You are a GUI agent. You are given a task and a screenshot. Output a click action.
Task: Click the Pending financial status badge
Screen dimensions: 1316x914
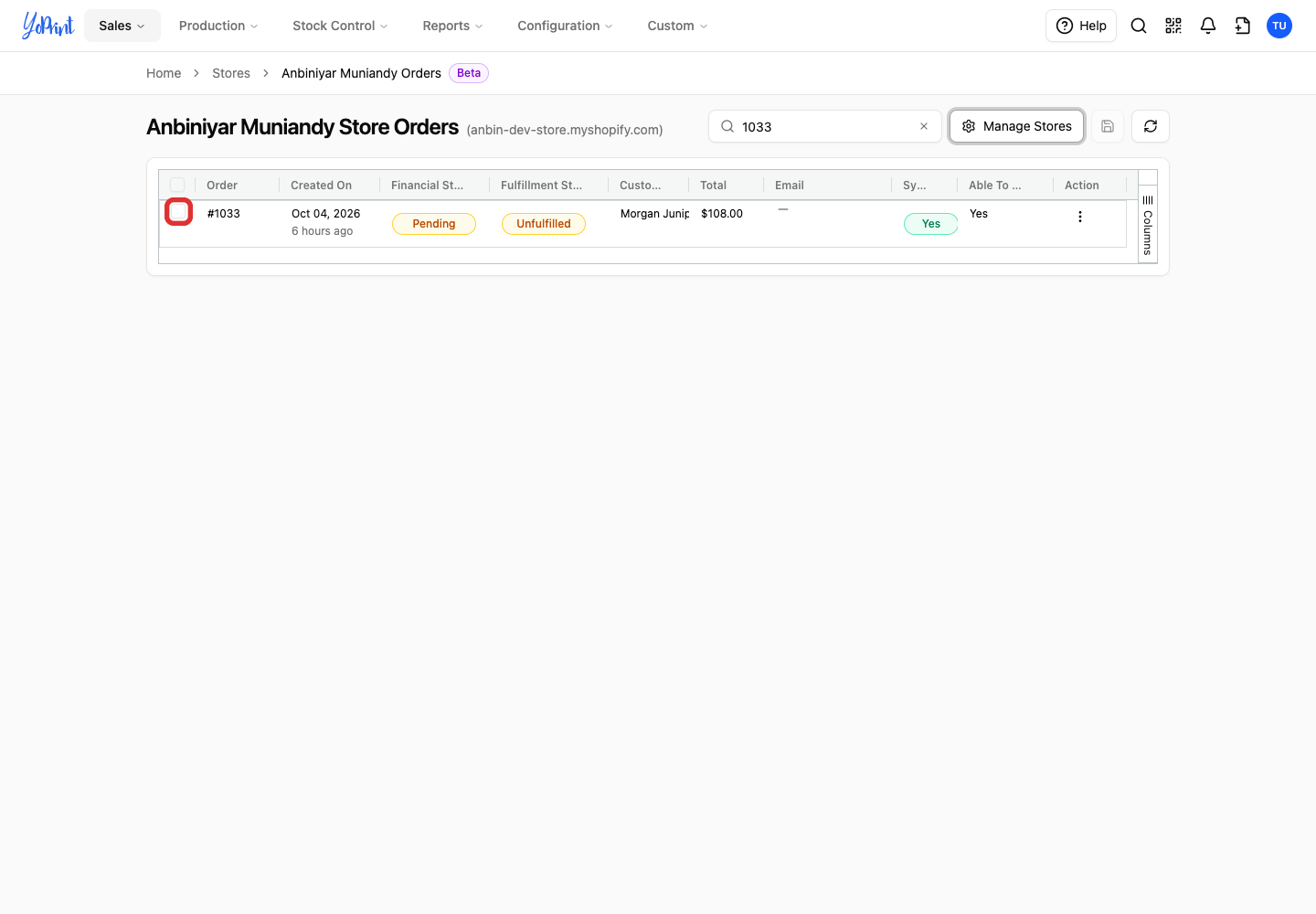tap(434, 224)
